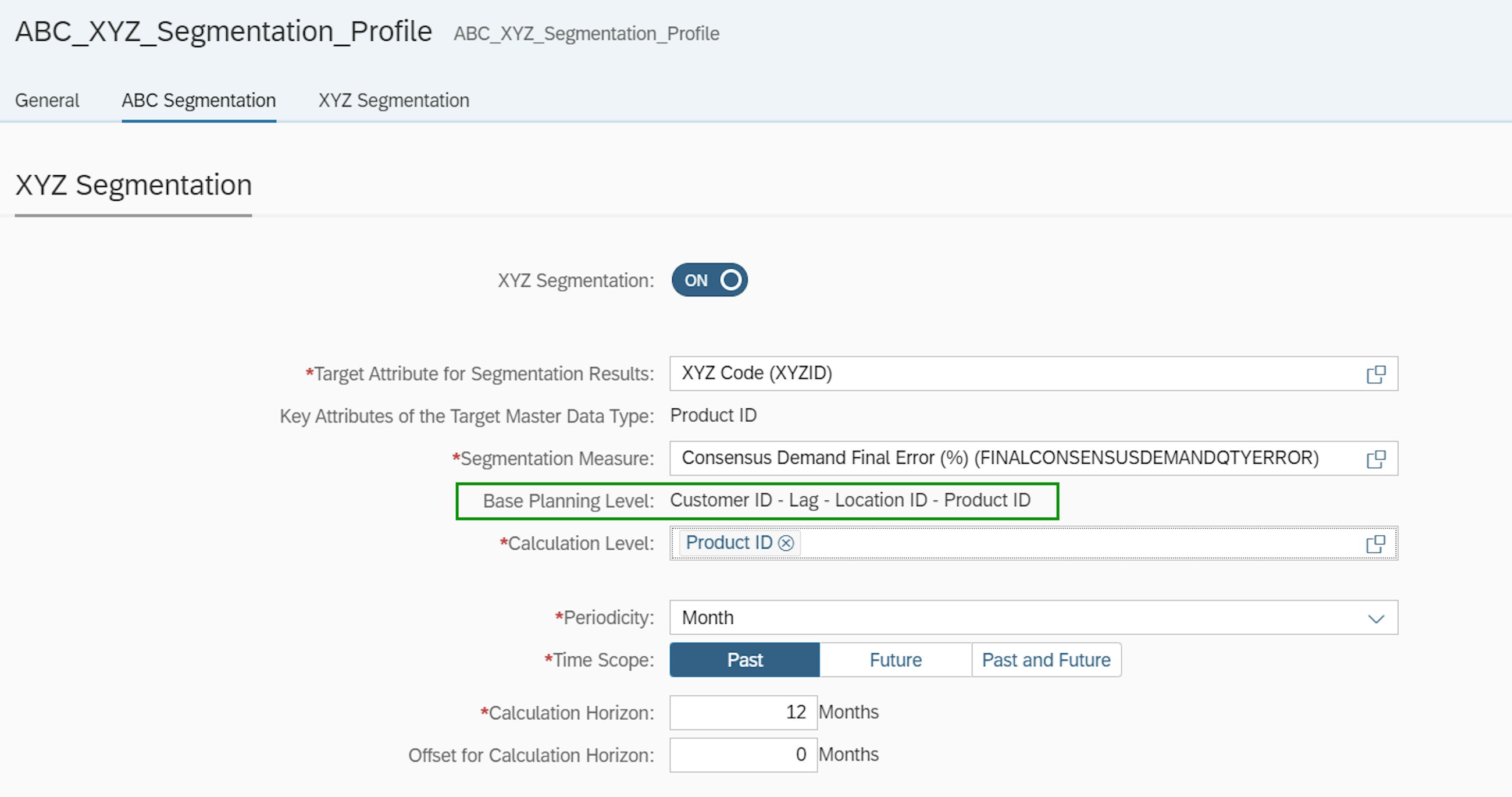Remove the Product ID token

click(787, 543)
